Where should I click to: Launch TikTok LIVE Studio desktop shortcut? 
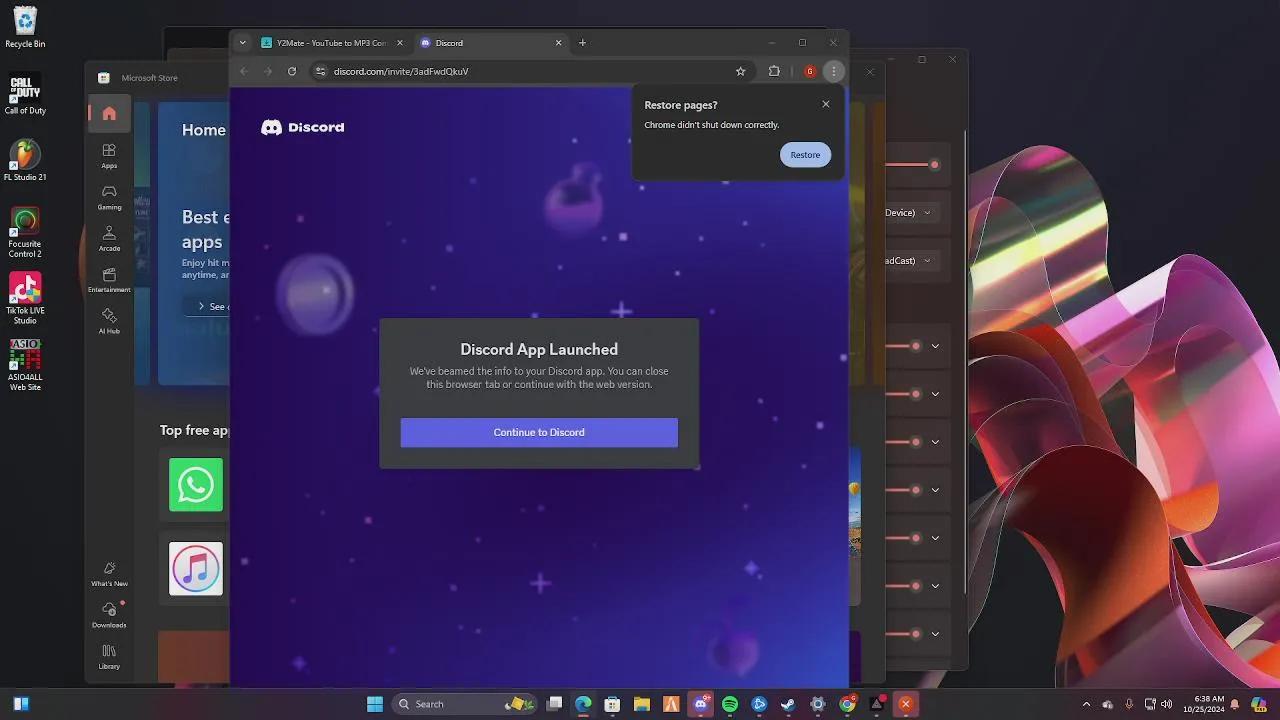pos(25,298)
